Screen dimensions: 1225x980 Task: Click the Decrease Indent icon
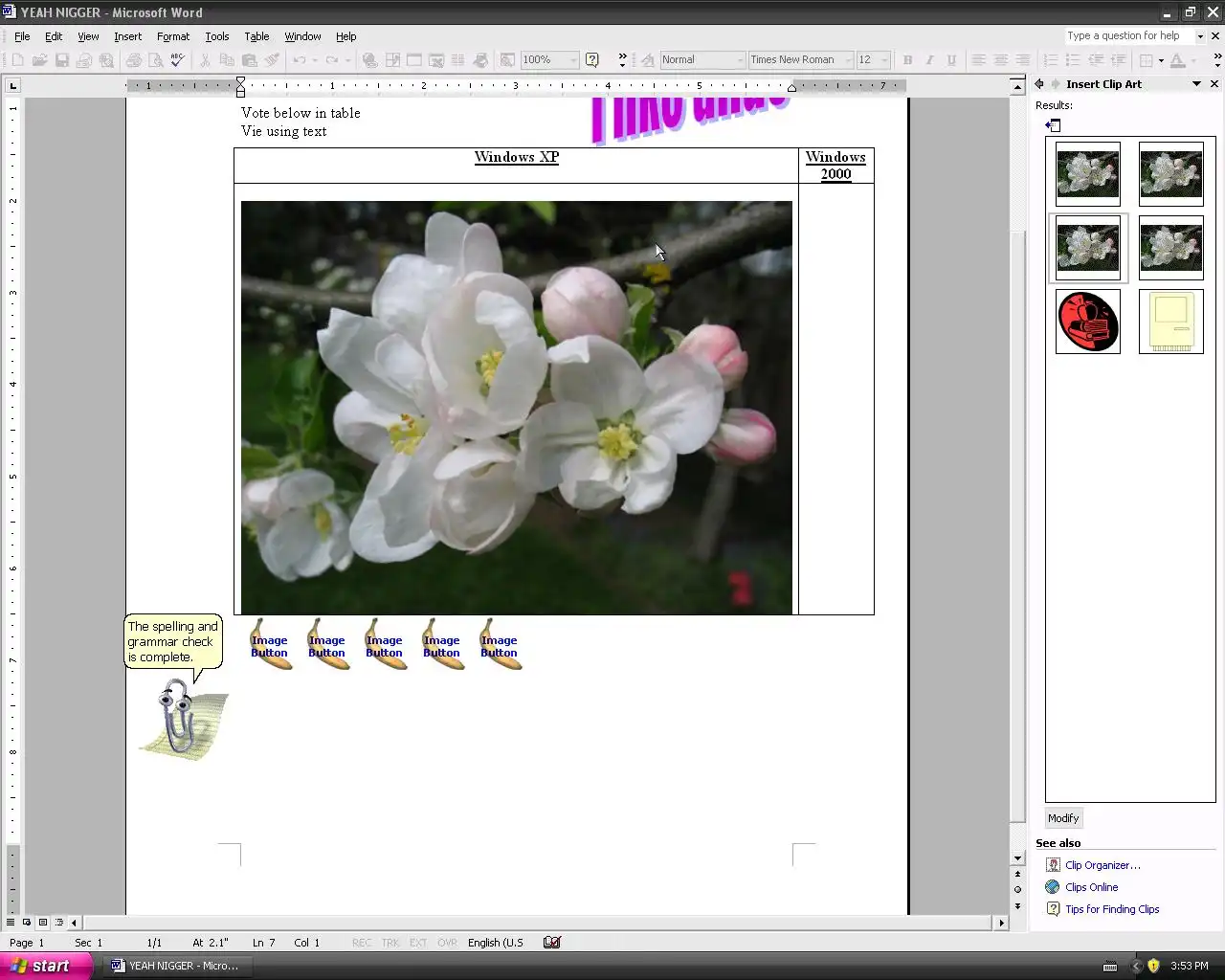click(x=1096, y=59)
